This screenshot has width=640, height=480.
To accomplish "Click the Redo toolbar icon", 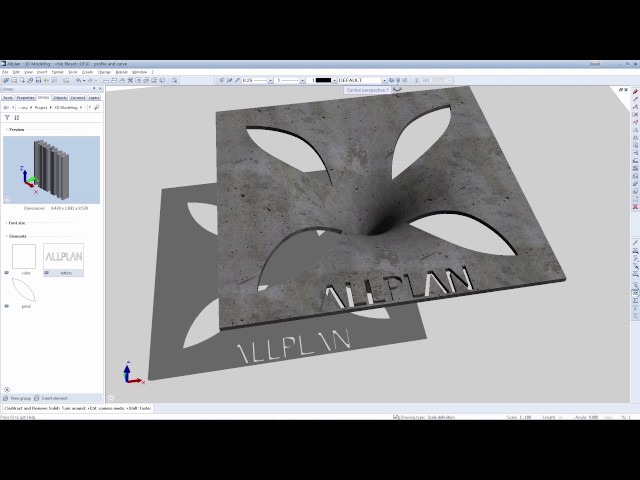I will [90, 80].
